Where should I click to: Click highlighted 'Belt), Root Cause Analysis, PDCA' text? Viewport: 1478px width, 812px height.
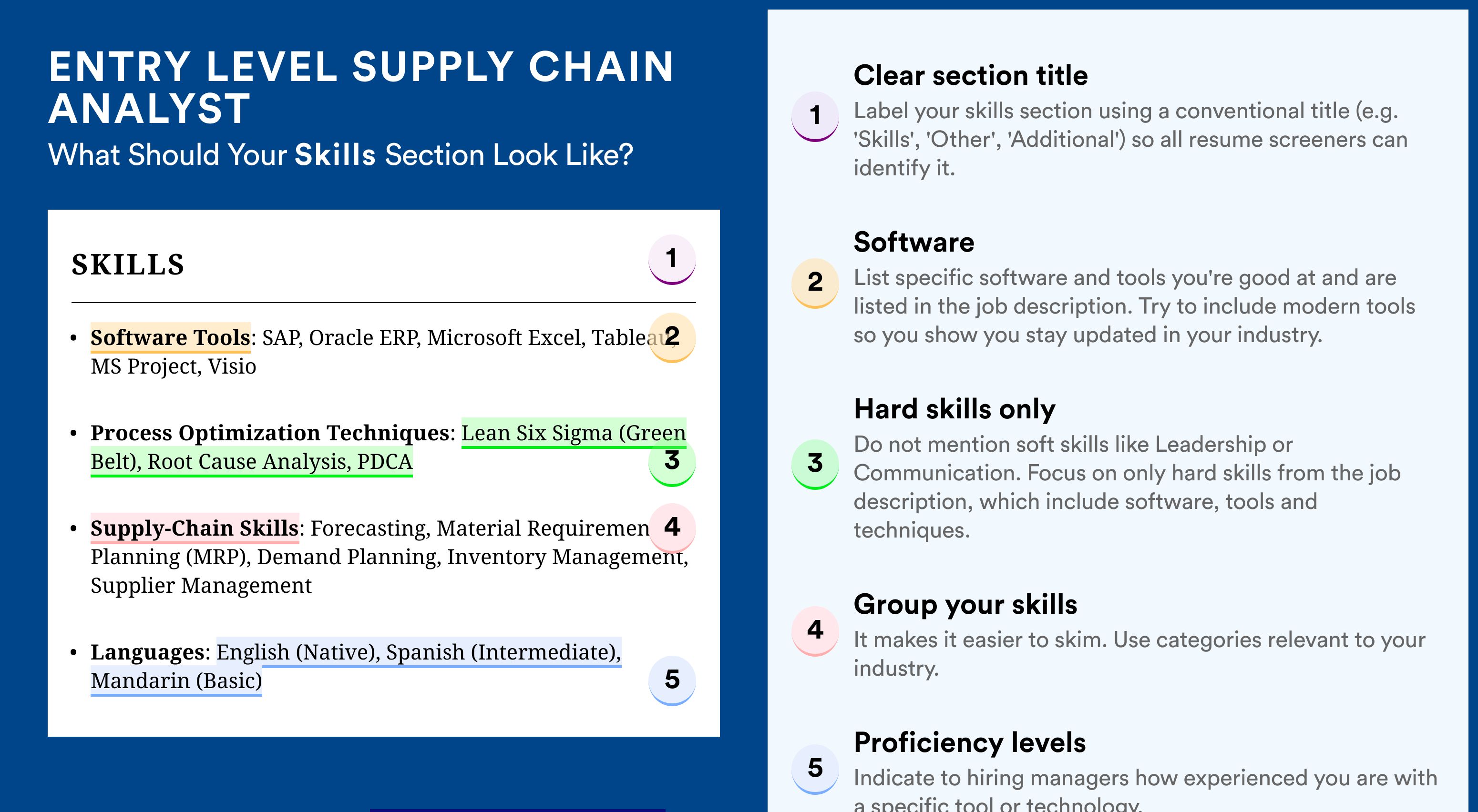point(251,462)
